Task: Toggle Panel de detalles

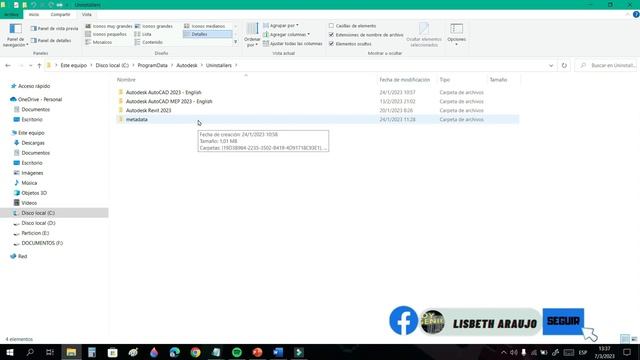Action: (51, 40)
